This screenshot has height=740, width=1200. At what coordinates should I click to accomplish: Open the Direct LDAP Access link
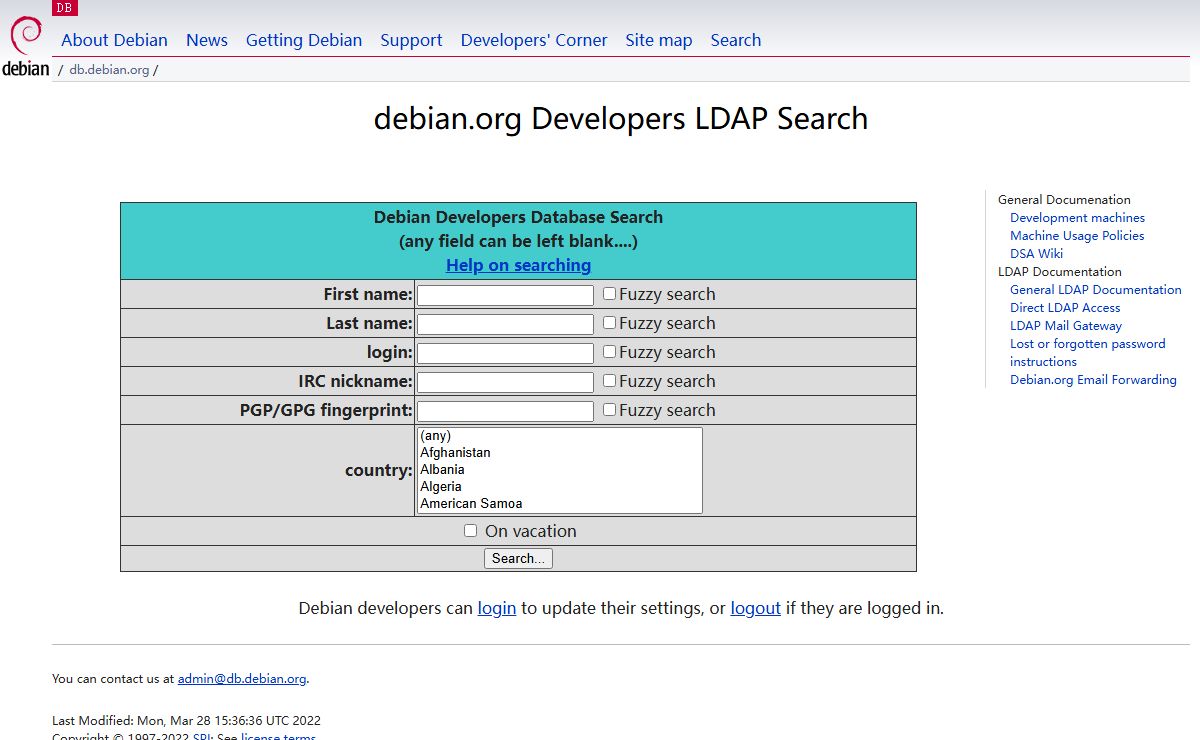1065,308
